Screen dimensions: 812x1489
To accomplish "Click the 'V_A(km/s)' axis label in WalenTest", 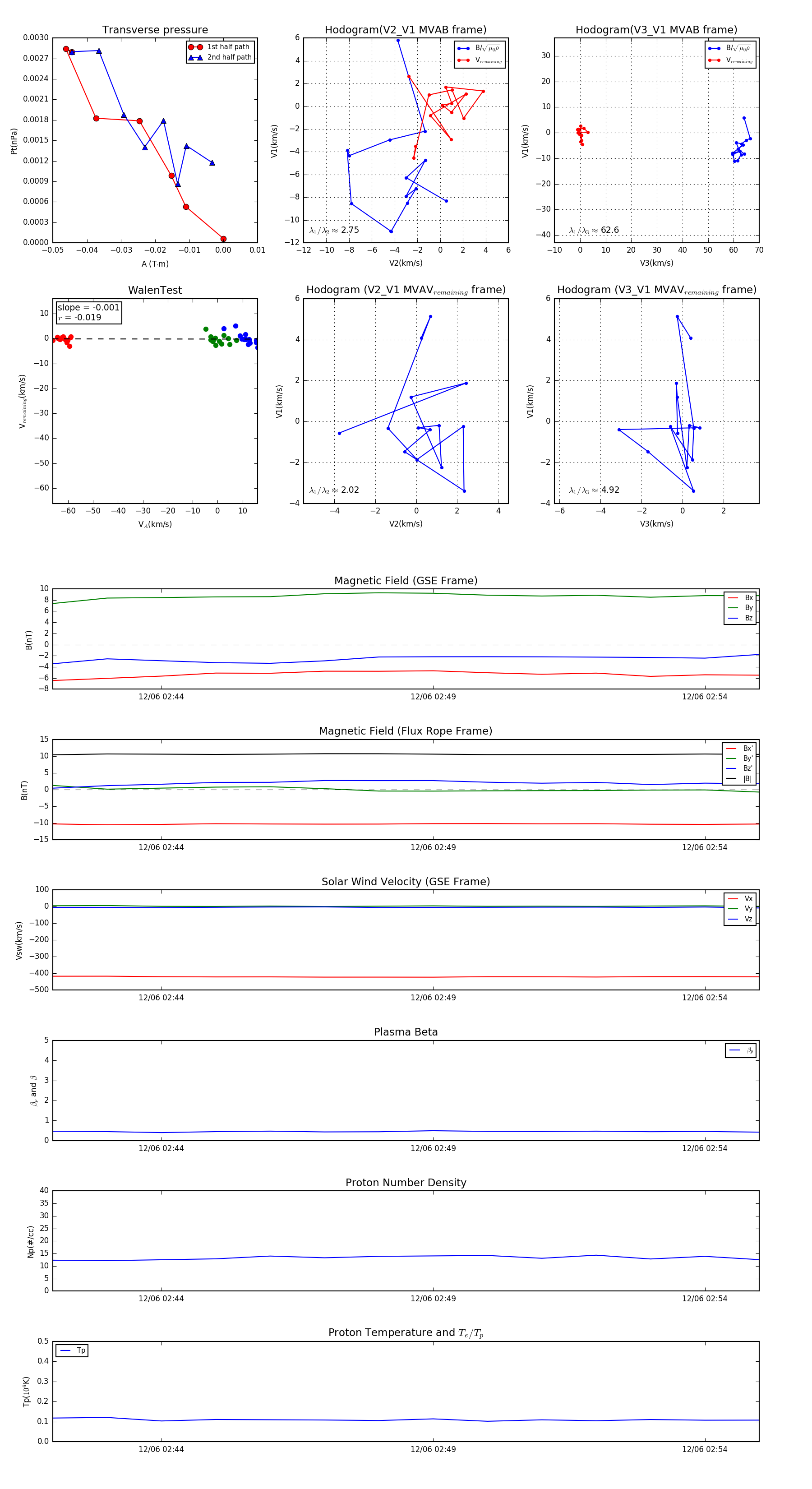I will pyautogui.click(x=155, y=525).
